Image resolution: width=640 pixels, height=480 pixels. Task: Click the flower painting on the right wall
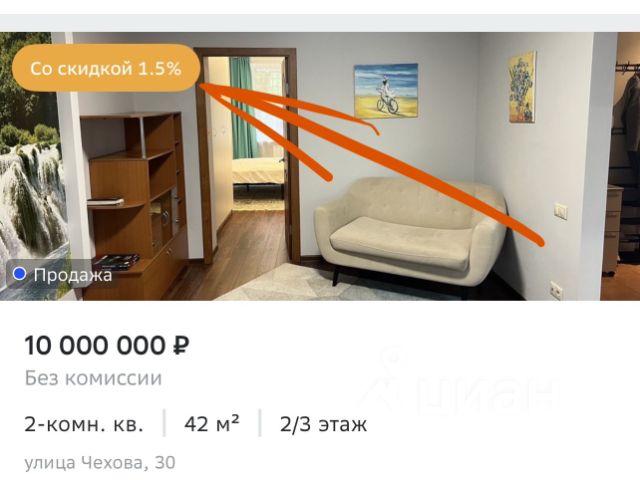click(522, 87)
